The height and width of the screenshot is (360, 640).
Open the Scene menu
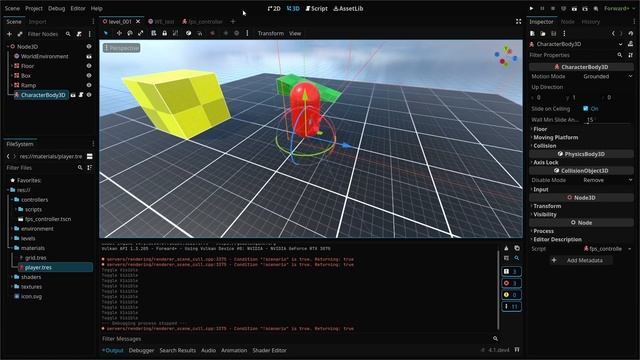click(12, 8)
